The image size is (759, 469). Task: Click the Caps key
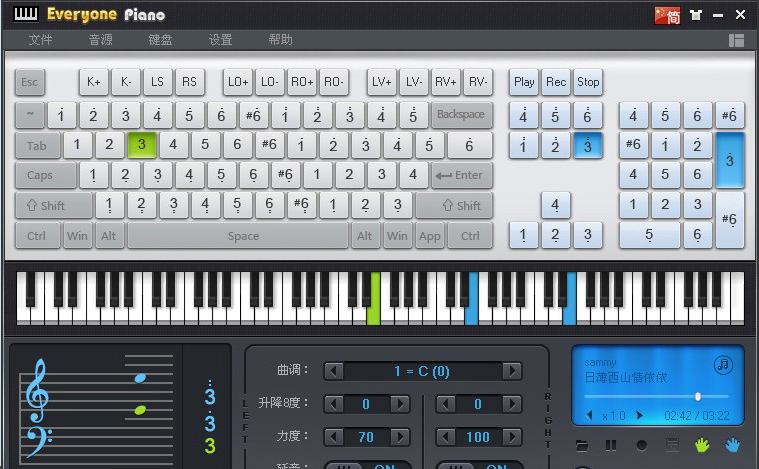tap(46, 175)
